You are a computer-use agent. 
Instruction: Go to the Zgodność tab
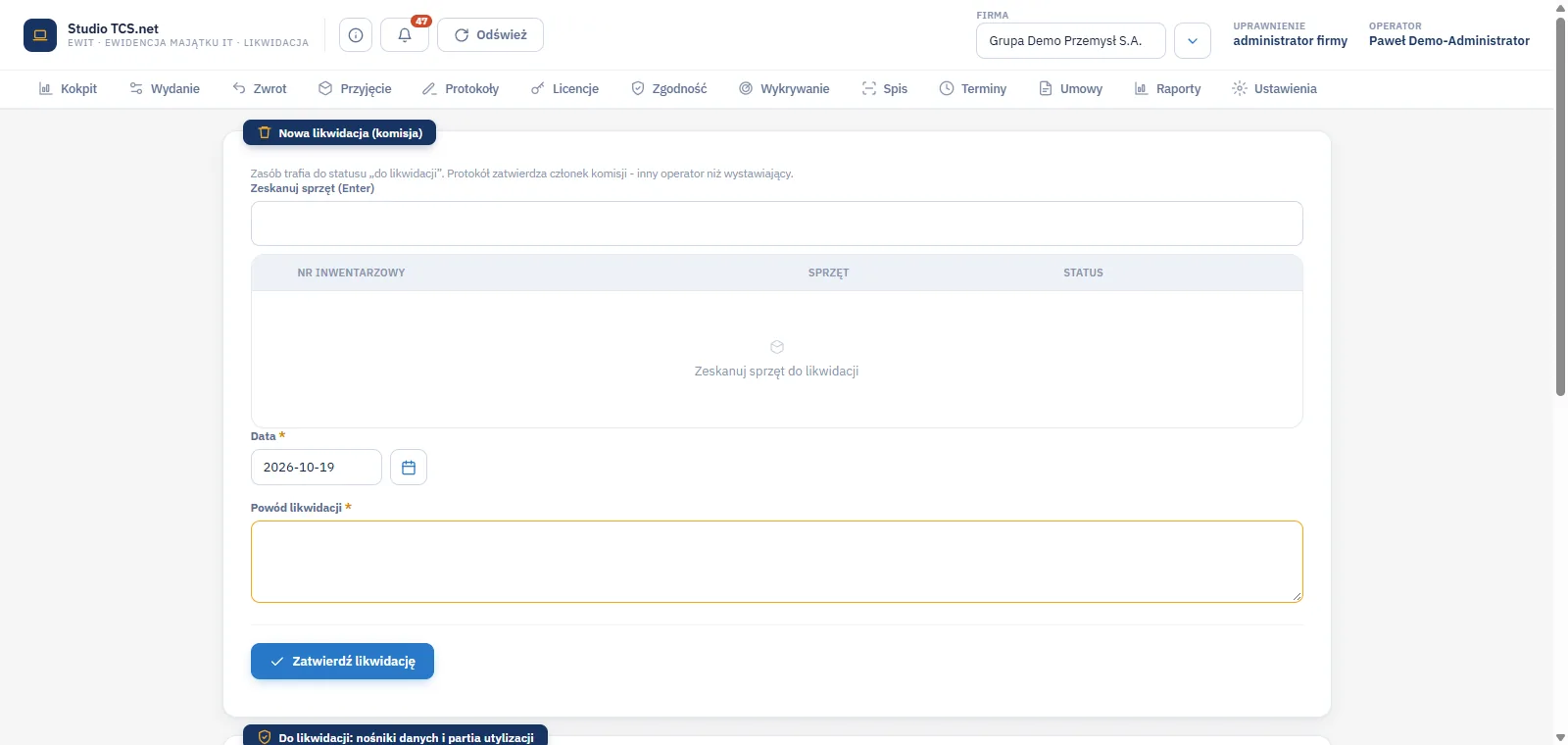click(669, 89)
